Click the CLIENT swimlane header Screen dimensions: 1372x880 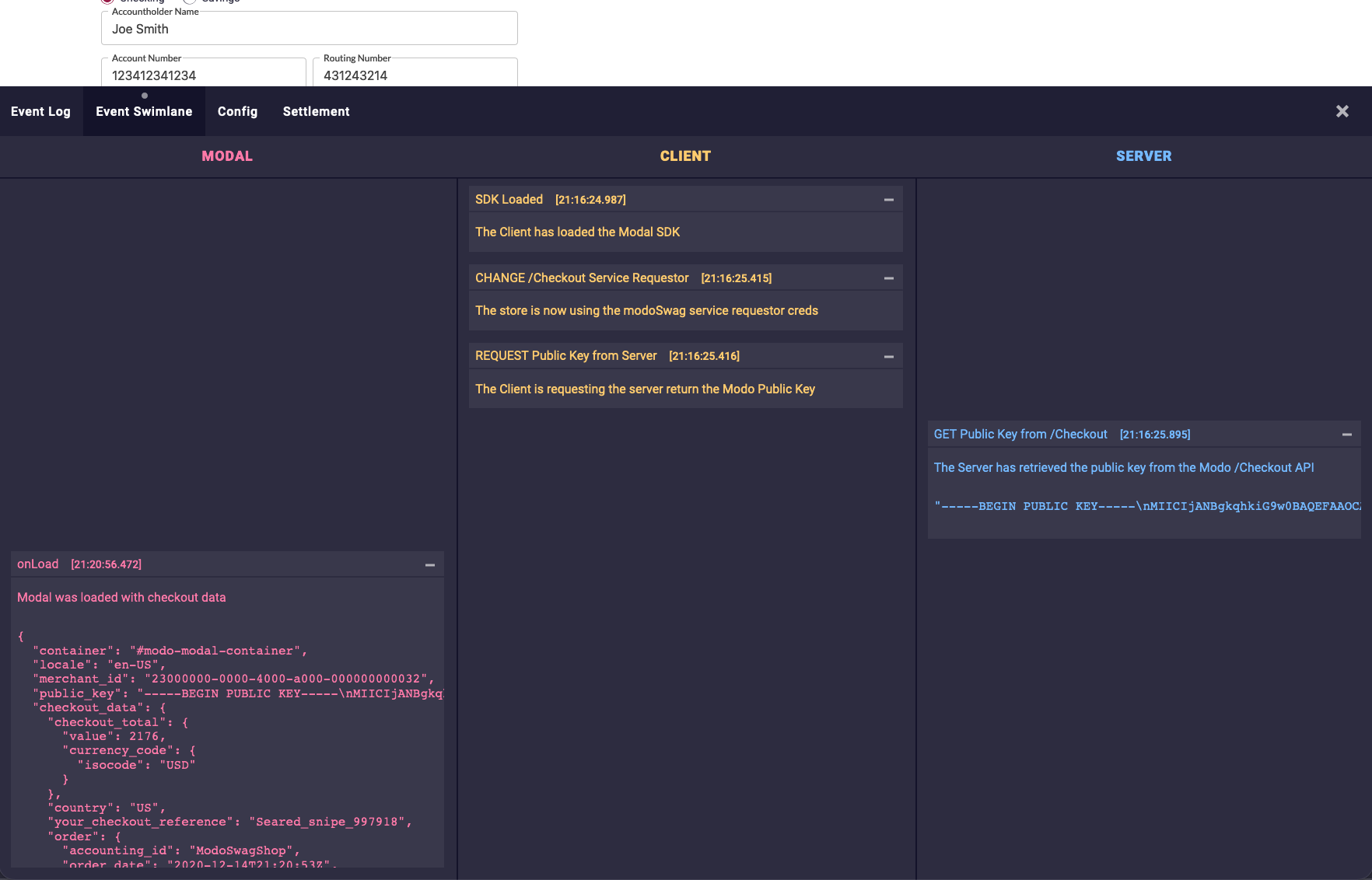685,156
